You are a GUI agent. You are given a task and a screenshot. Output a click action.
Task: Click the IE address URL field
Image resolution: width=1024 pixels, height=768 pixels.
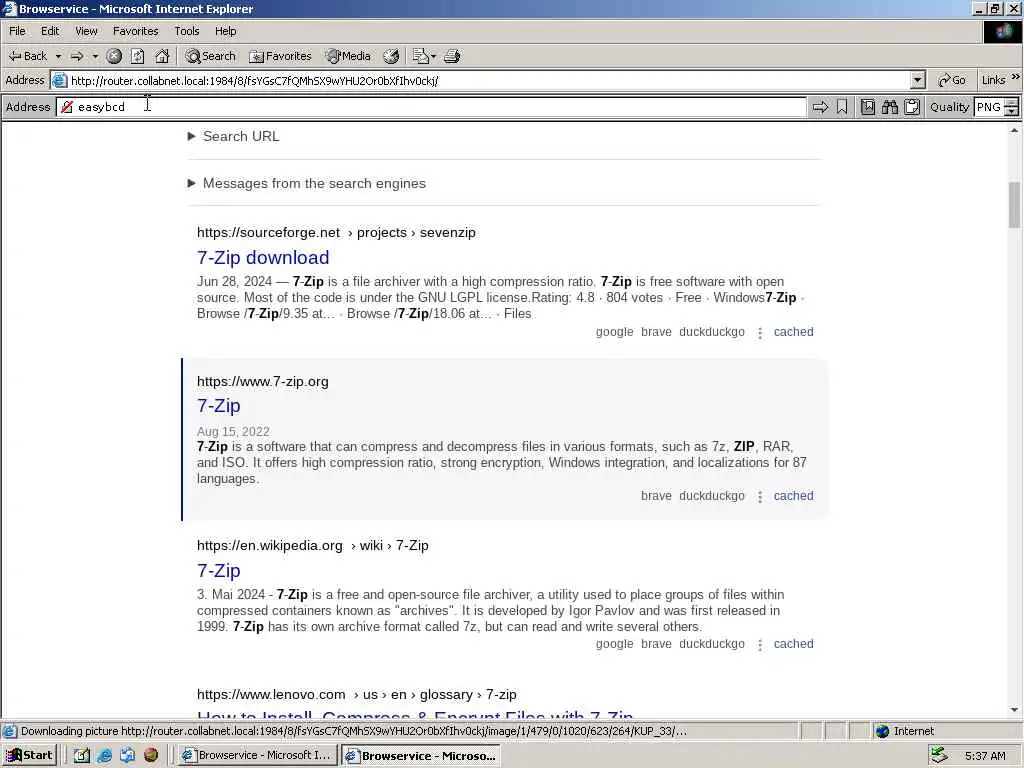click(480, 80)
